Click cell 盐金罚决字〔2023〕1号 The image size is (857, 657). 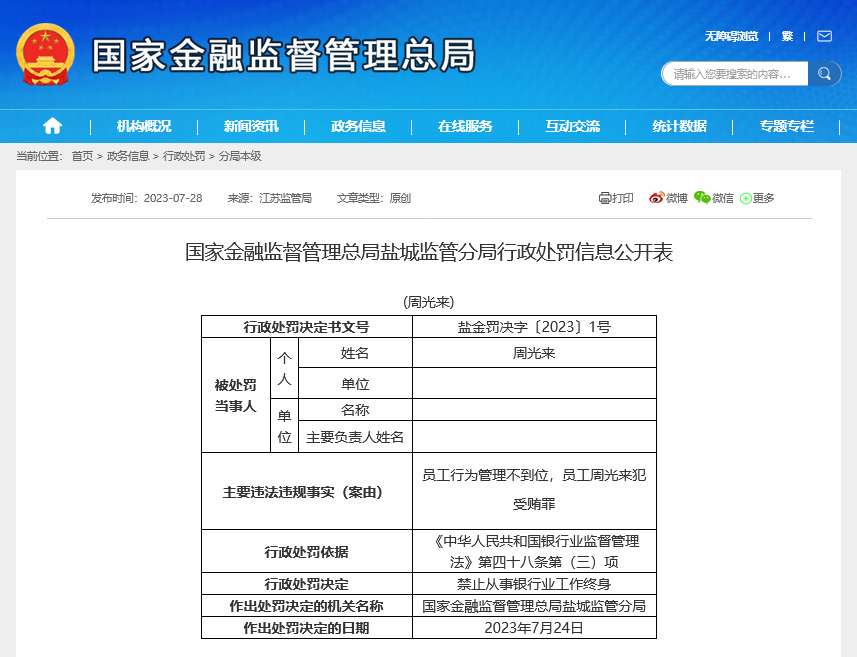(534, 327)
